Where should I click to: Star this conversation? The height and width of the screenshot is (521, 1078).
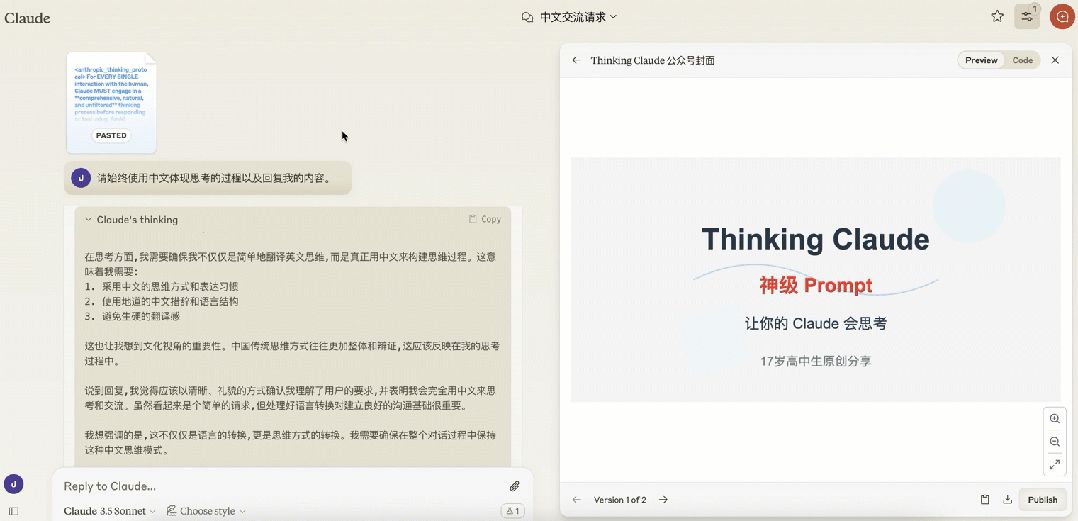[x=997, y=16]
